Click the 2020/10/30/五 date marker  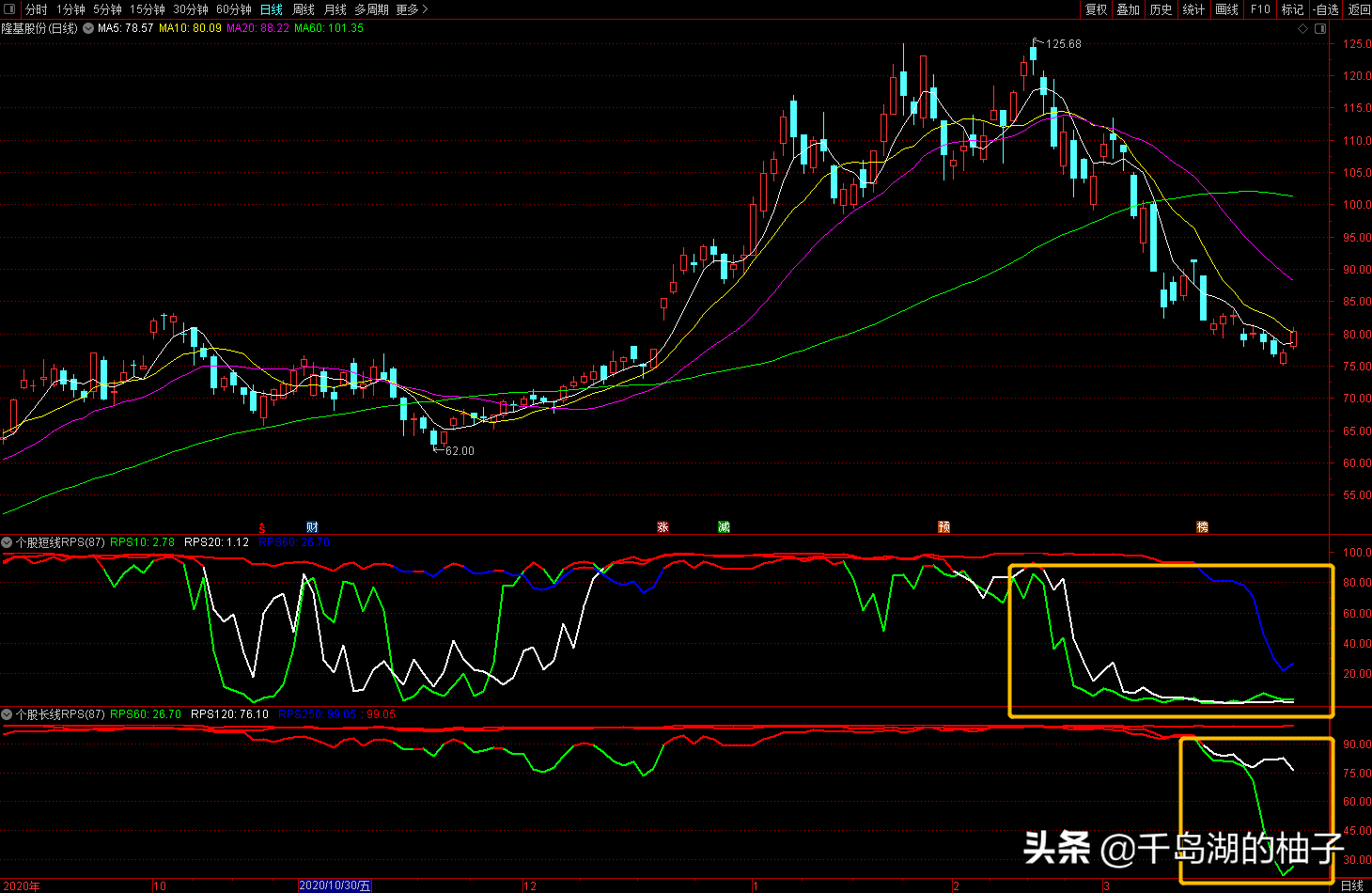click(335, 885)
